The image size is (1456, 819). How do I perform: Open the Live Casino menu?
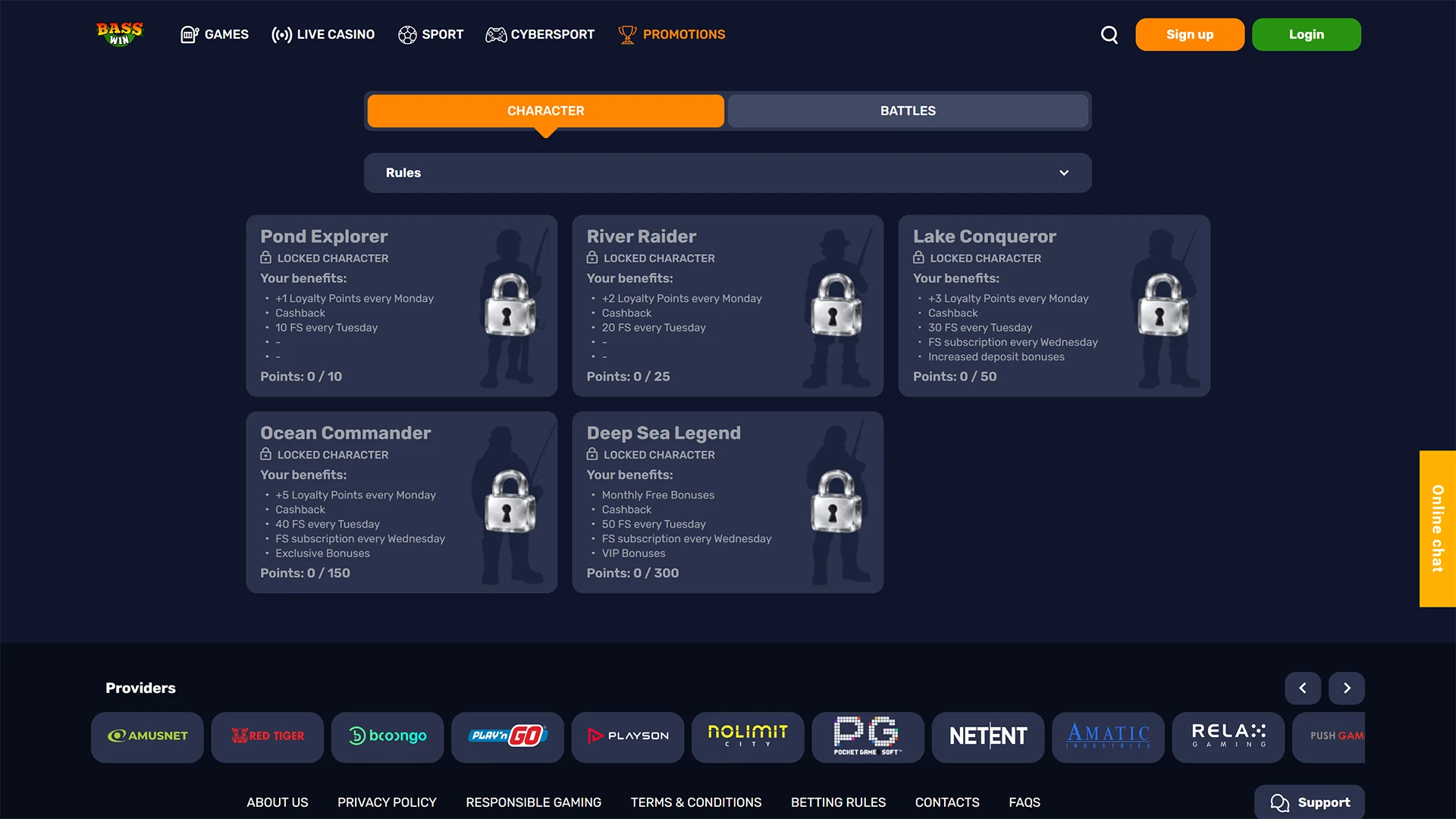[323, 35]
